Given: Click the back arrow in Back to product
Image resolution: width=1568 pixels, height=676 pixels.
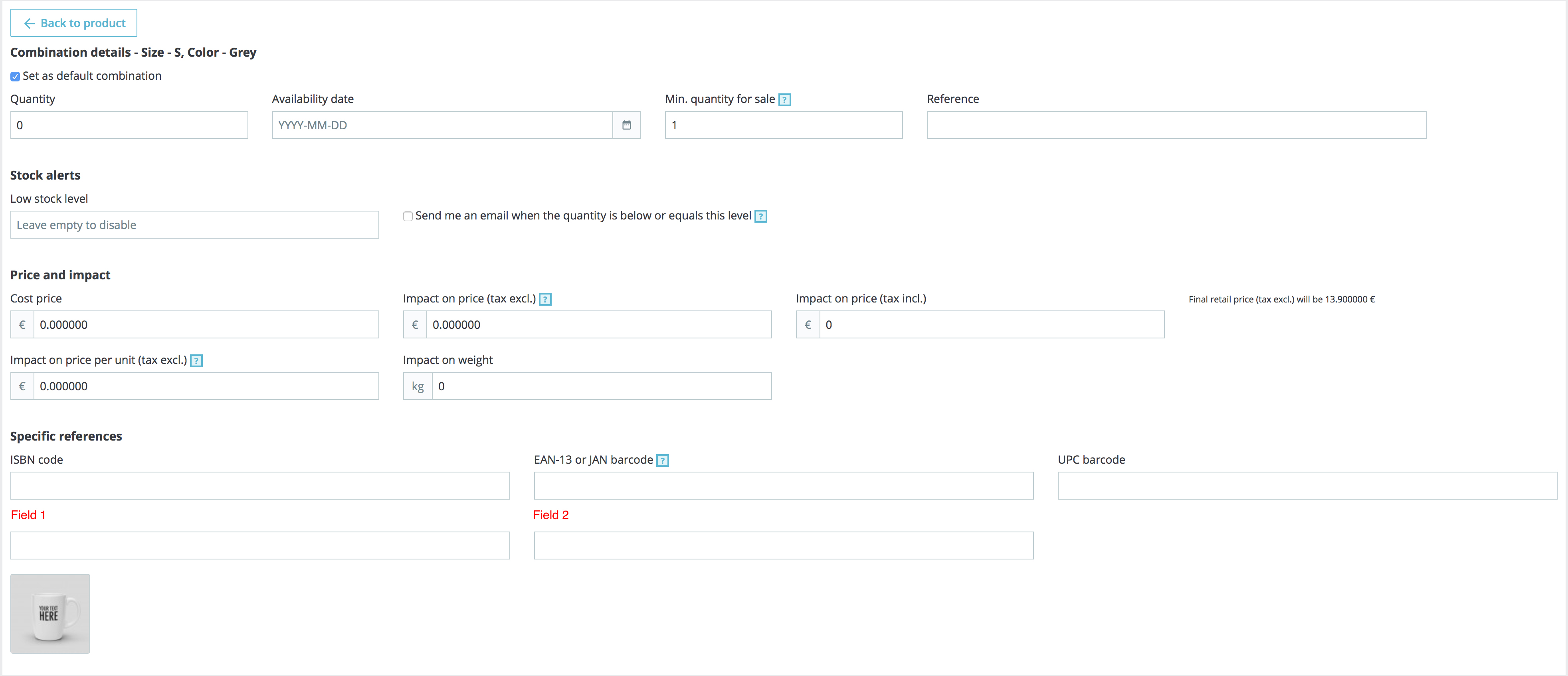Looking at the screenshot, I should [29, 23].
